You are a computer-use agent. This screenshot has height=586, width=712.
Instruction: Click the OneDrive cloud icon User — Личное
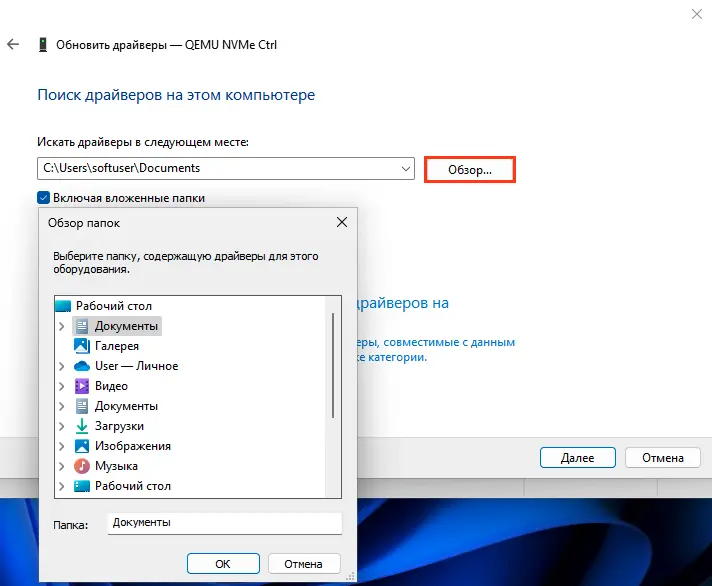(x=82, y=366)
